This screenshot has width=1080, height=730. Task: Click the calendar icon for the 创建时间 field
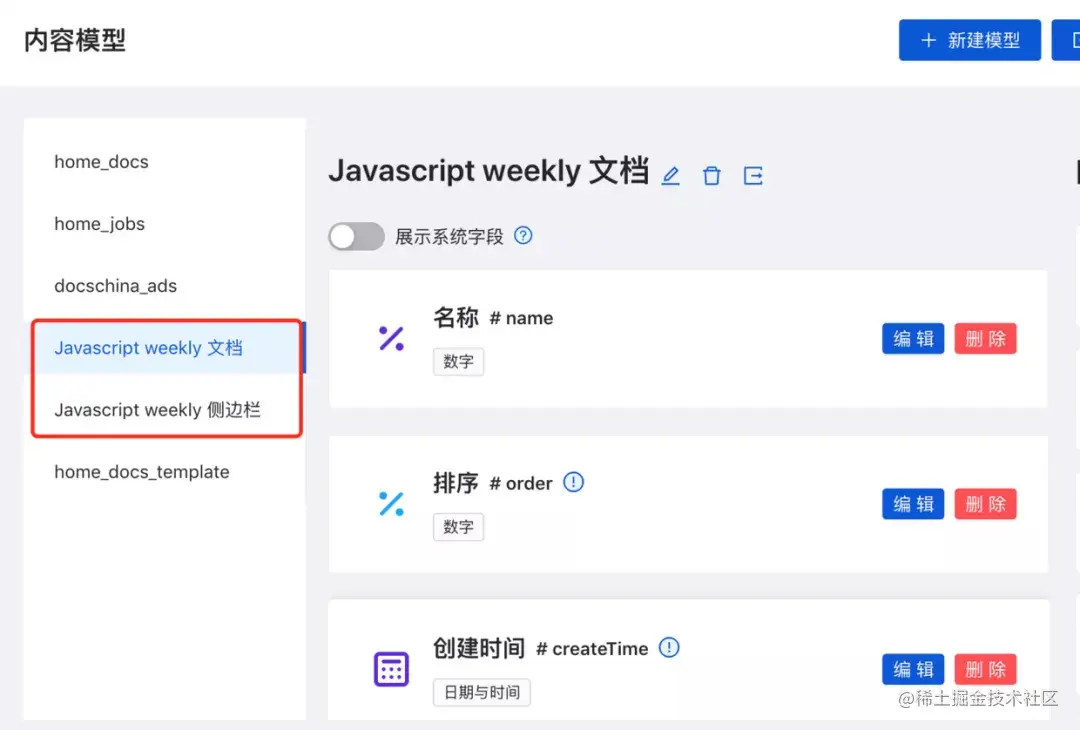pyautogui.click(x=392, y=668)
